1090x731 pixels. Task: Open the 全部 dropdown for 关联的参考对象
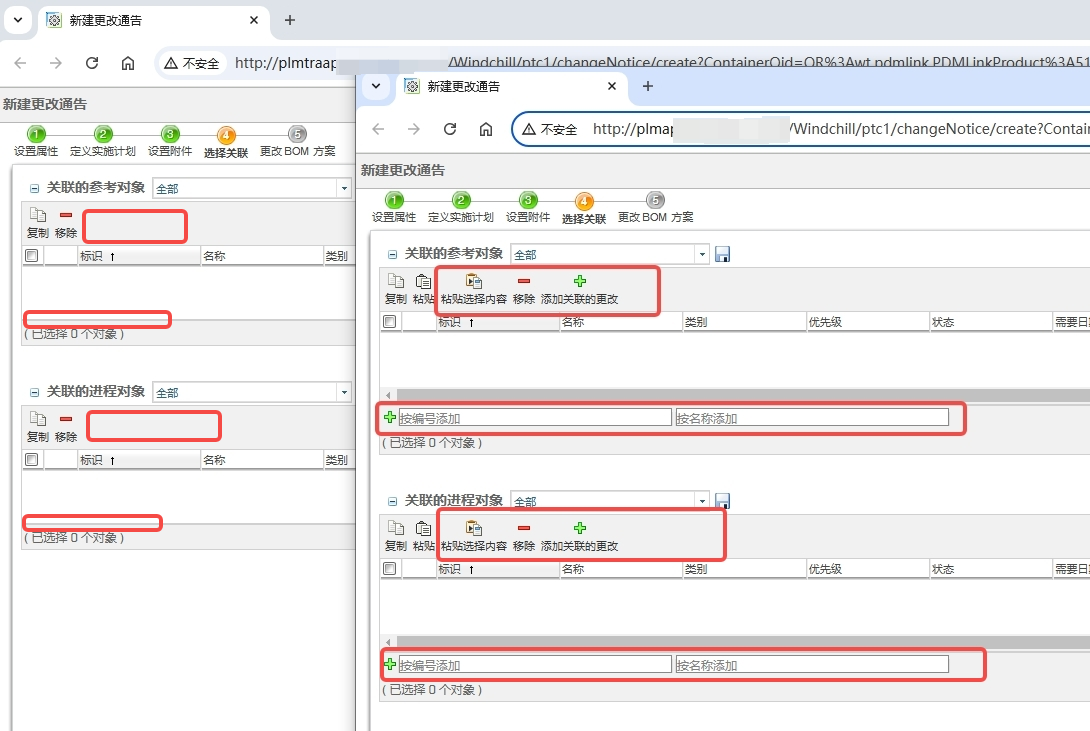pyautogui.click(x=702, y=253)
